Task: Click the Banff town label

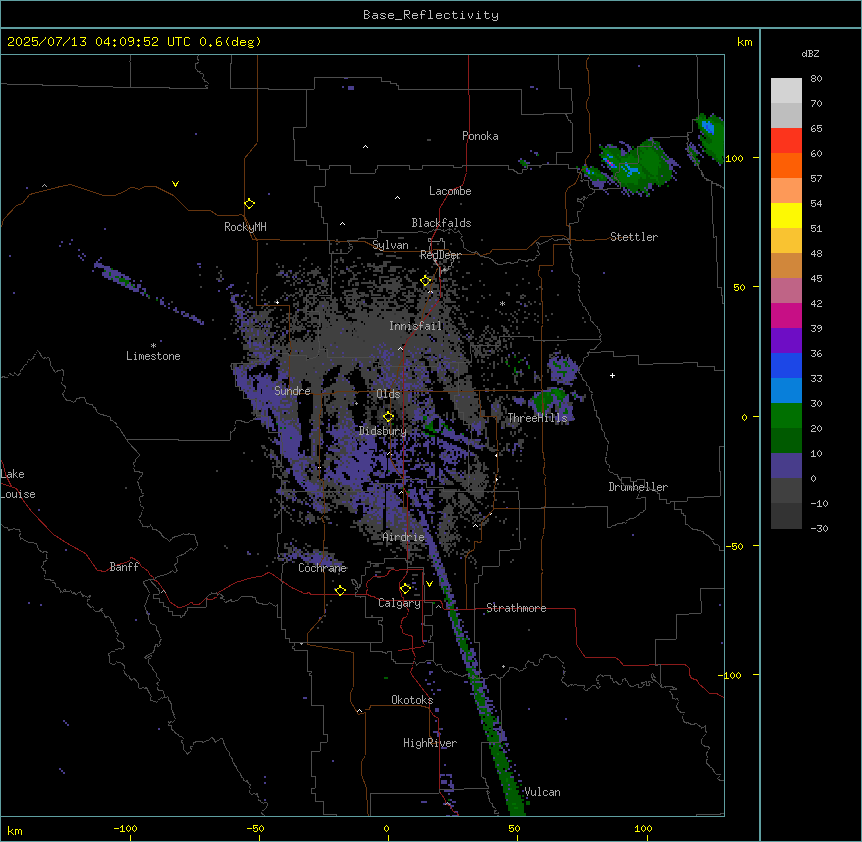Action: click(124, 567)
